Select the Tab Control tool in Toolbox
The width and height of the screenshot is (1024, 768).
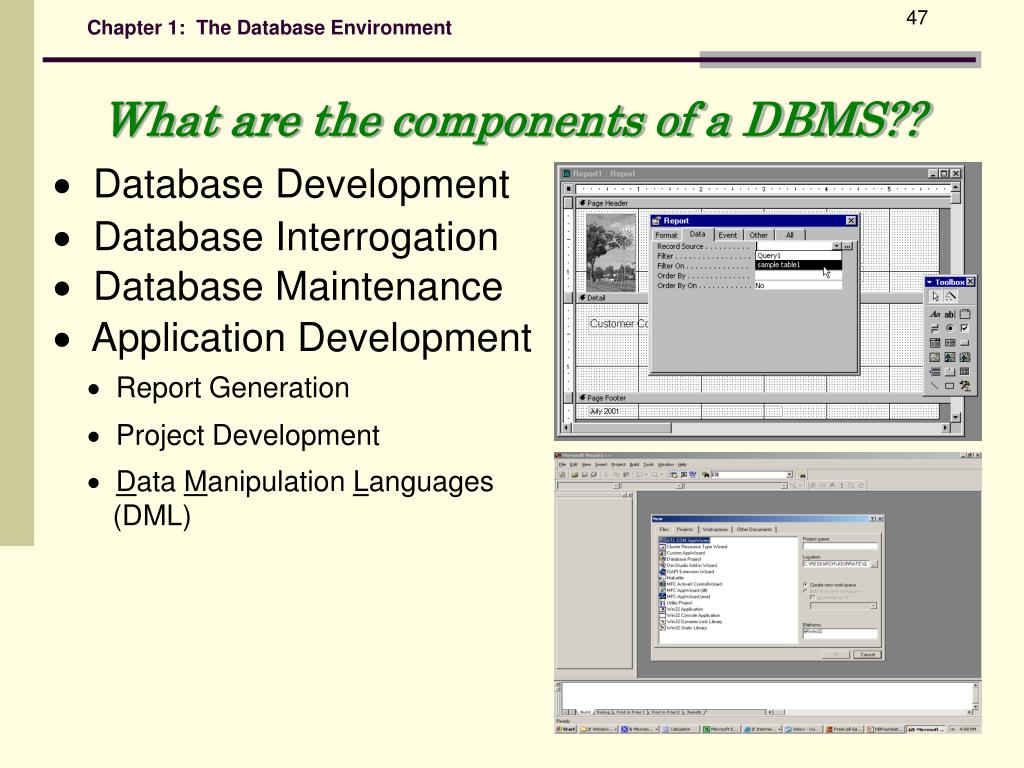[x=950, y=372]
